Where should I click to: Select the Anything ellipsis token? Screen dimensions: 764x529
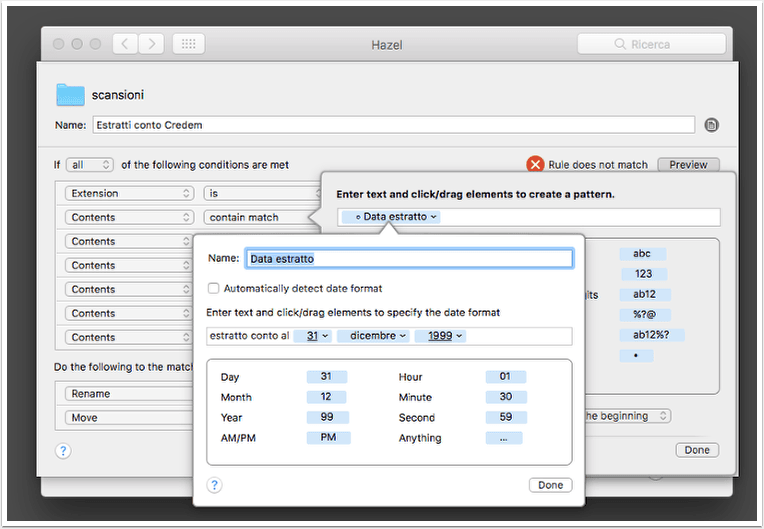click(504, 438)
